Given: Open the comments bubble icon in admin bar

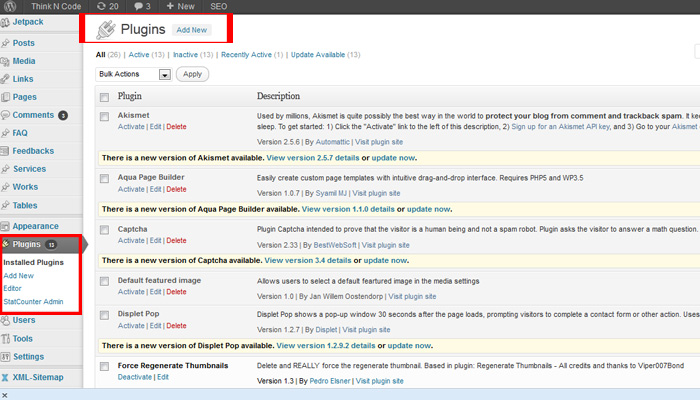Looking at the screenshot, I should (x=138, y=6).
